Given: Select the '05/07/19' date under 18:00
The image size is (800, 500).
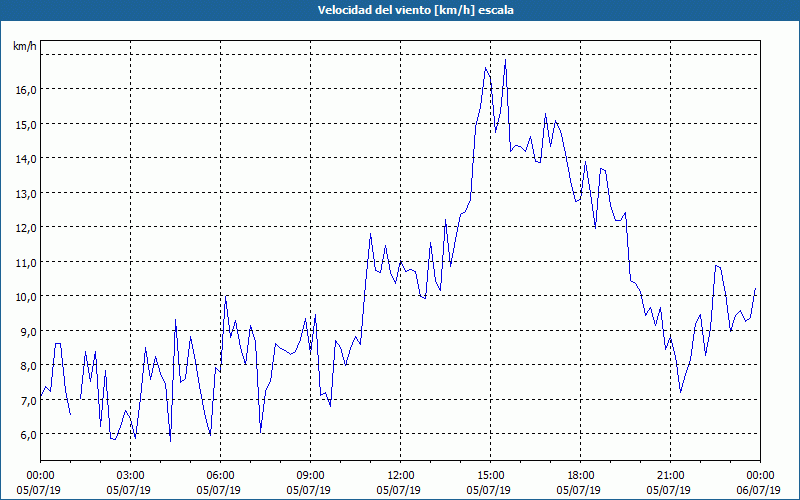Looking at the screenshot, I should pyautogui.click(x=579, y=490).
